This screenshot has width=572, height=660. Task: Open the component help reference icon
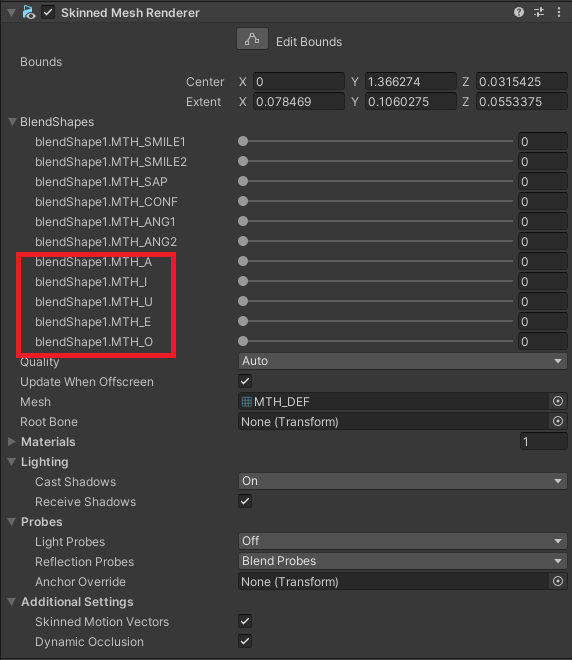(x=519, y=12)
